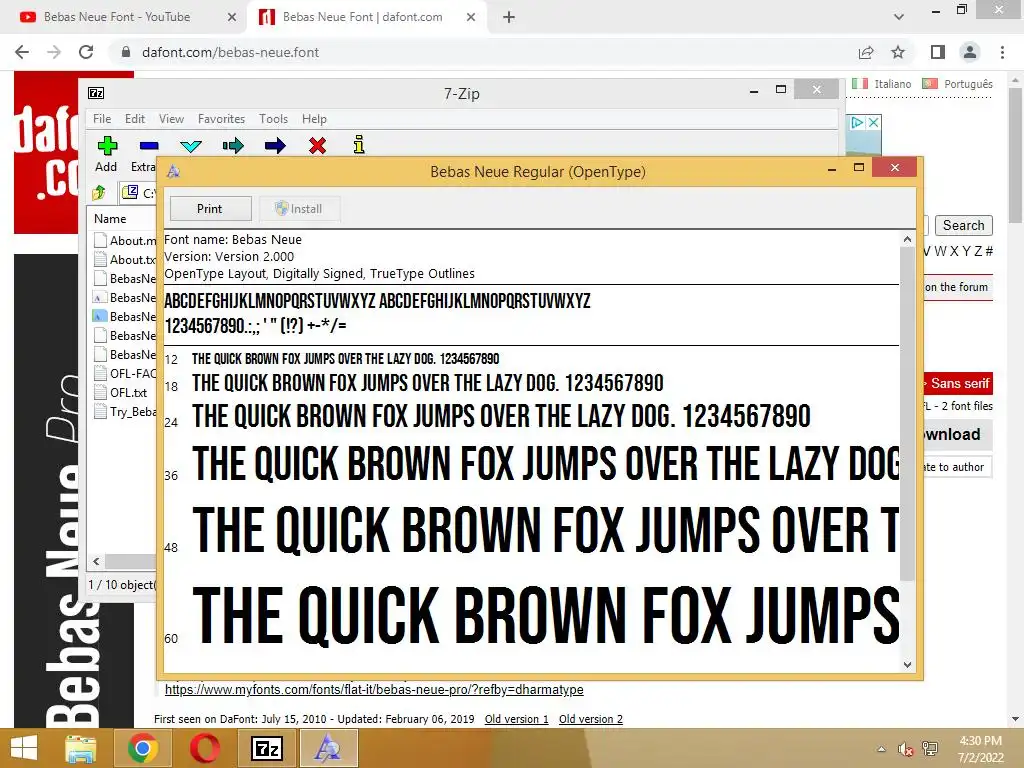Open Google Chrome from the taskbar
Viewport: 1024px width, 768px height.
coord(142,748)
